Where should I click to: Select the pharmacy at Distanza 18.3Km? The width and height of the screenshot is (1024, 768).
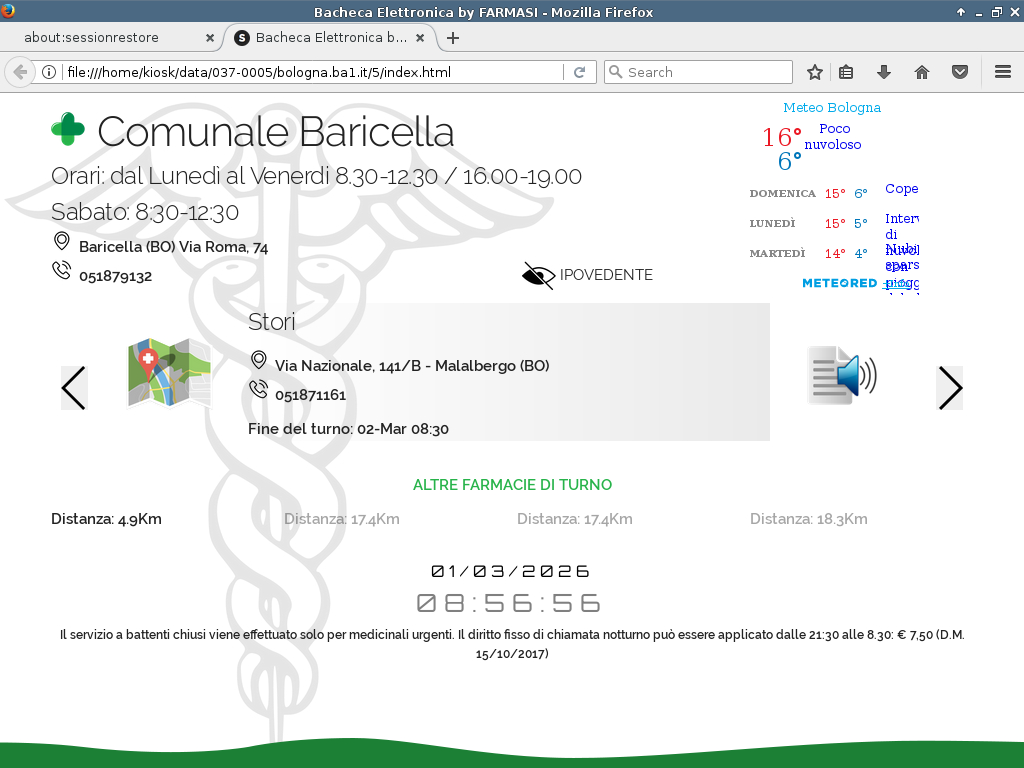808,519
